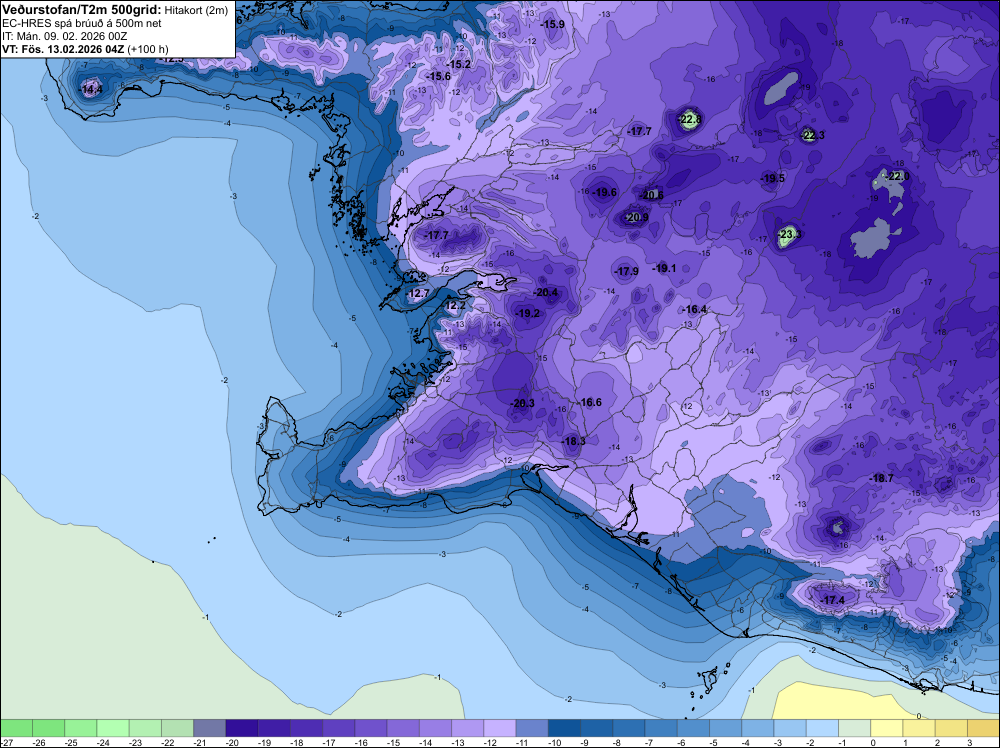Select the dark purple legend swatch labeled -20

click(242, 728)
